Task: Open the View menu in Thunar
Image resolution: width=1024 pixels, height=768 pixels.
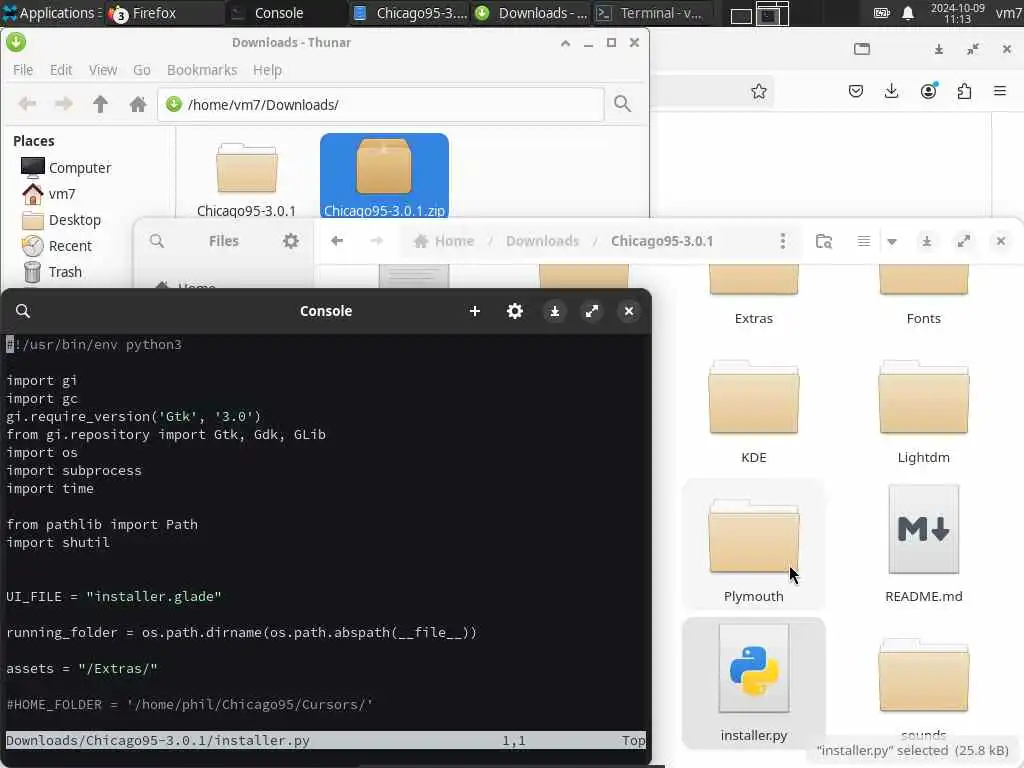Action: click(x=103, y=70)
